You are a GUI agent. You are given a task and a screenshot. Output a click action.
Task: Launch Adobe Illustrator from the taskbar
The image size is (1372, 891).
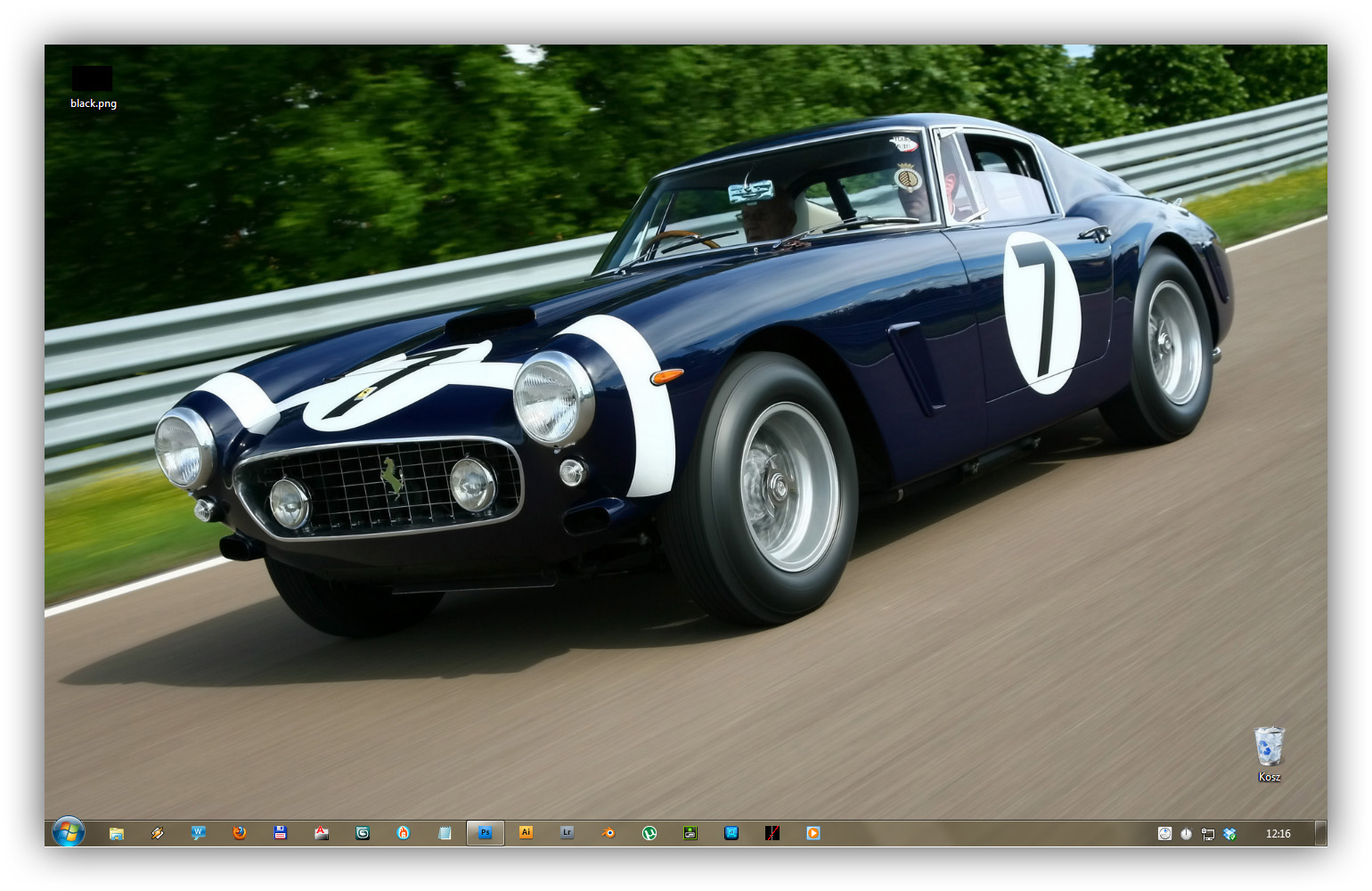[x=527, y=833]
